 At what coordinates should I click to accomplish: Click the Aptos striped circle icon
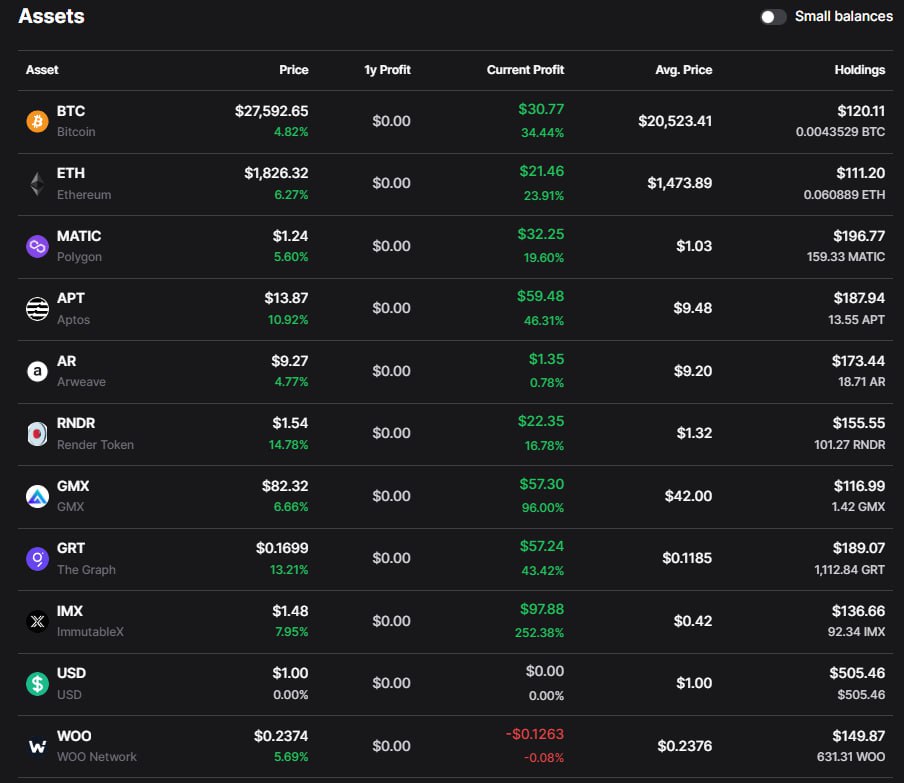[37, 308]
